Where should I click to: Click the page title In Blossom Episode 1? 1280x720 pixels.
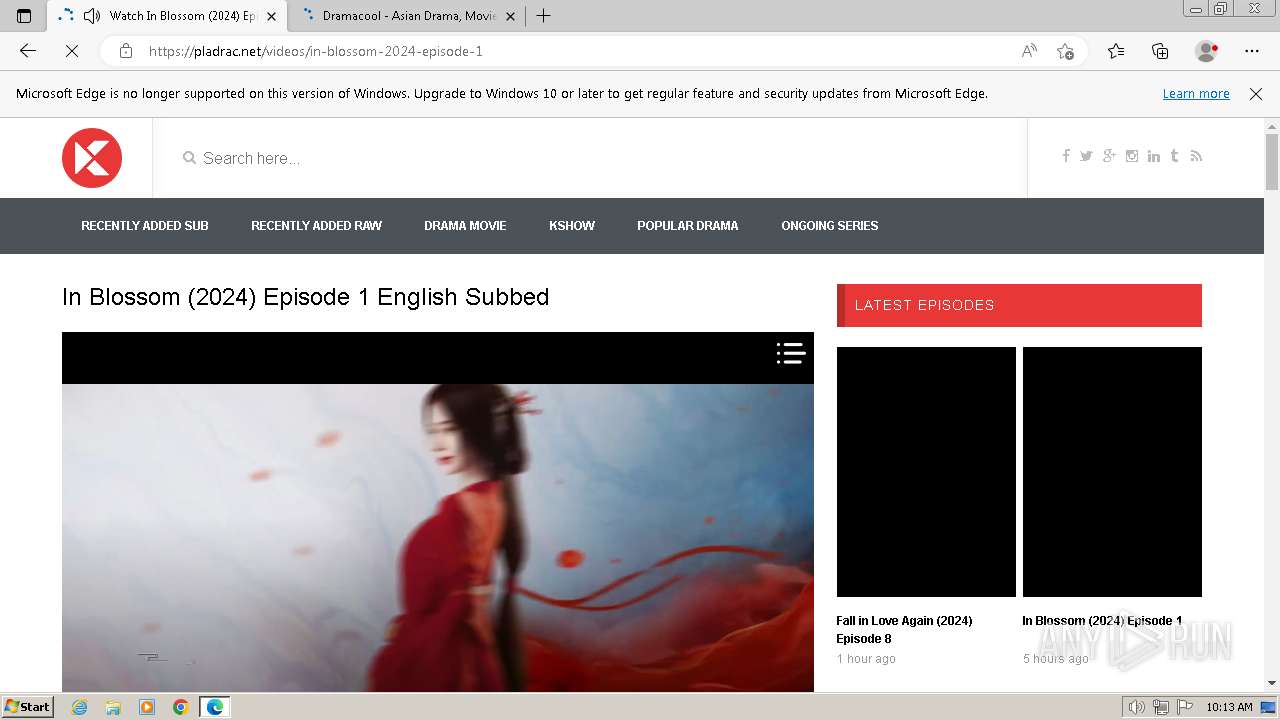coord(306,297)
